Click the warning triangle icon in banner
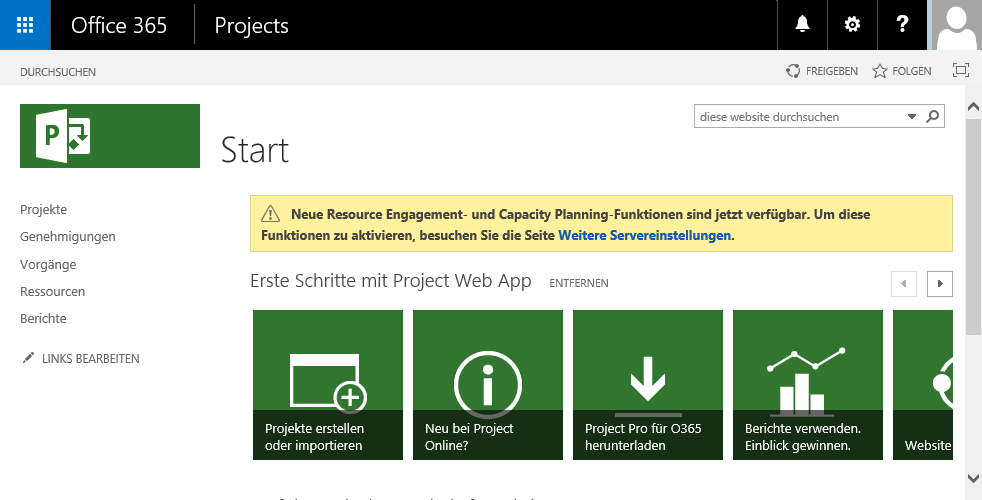The image size is (982, 500). pos(271,214)
